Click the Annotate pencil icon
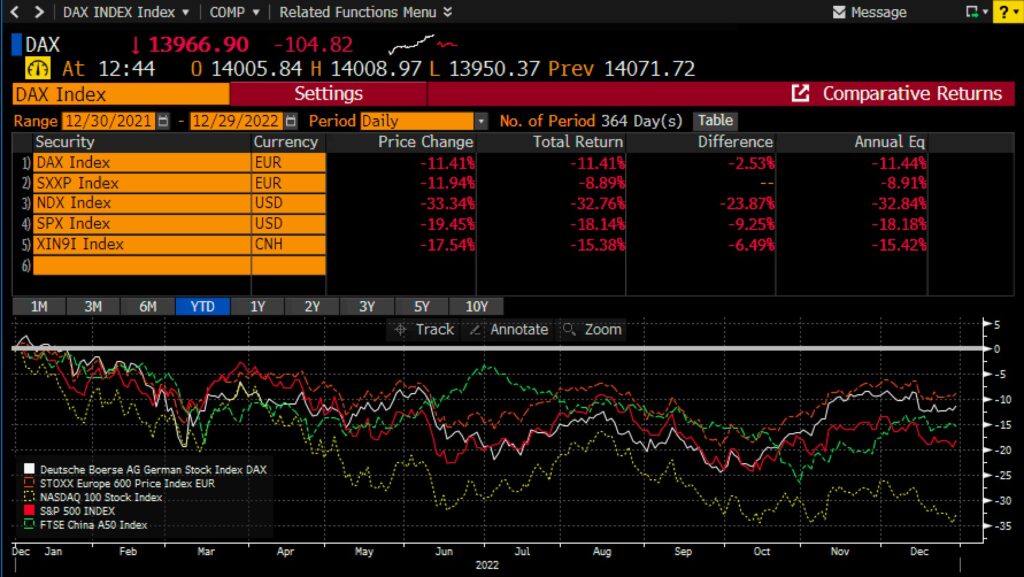 tap(475, 330)
